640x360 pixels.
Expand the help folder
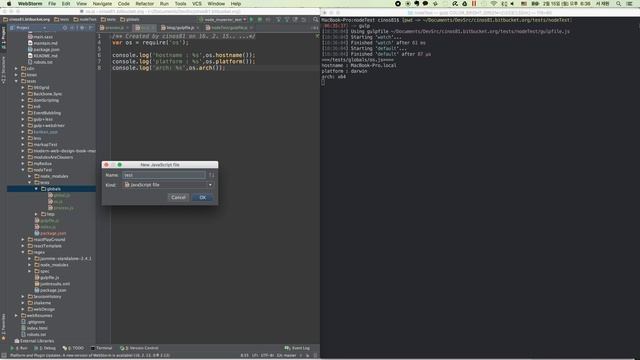[x=36, y=214]
